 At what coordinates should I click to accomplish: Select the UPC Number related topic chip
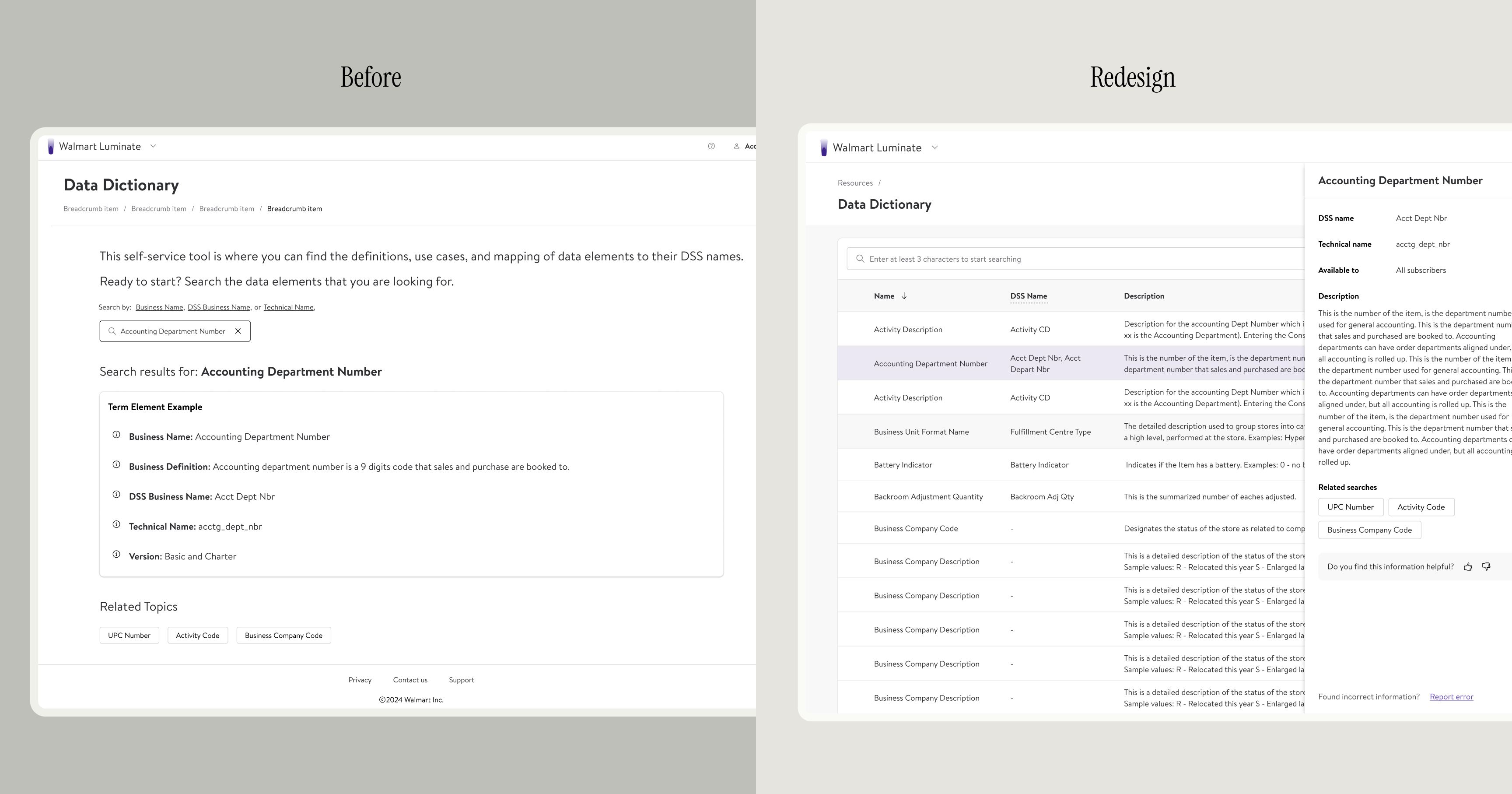pyautogui.click(x=129, y=636)
